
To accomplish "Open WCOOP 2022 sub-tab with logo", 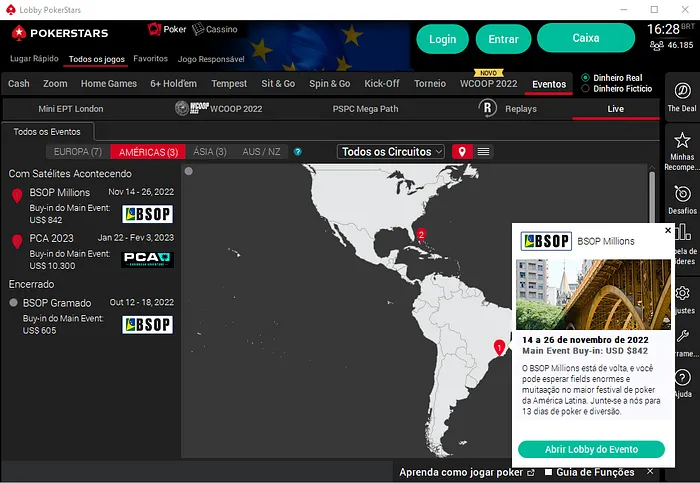I will 219,108.
